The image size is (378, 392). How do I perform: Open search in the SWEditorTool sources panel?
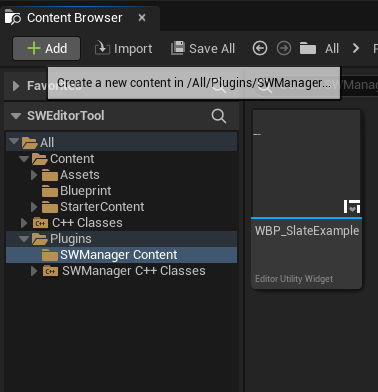tap(219, 116)
